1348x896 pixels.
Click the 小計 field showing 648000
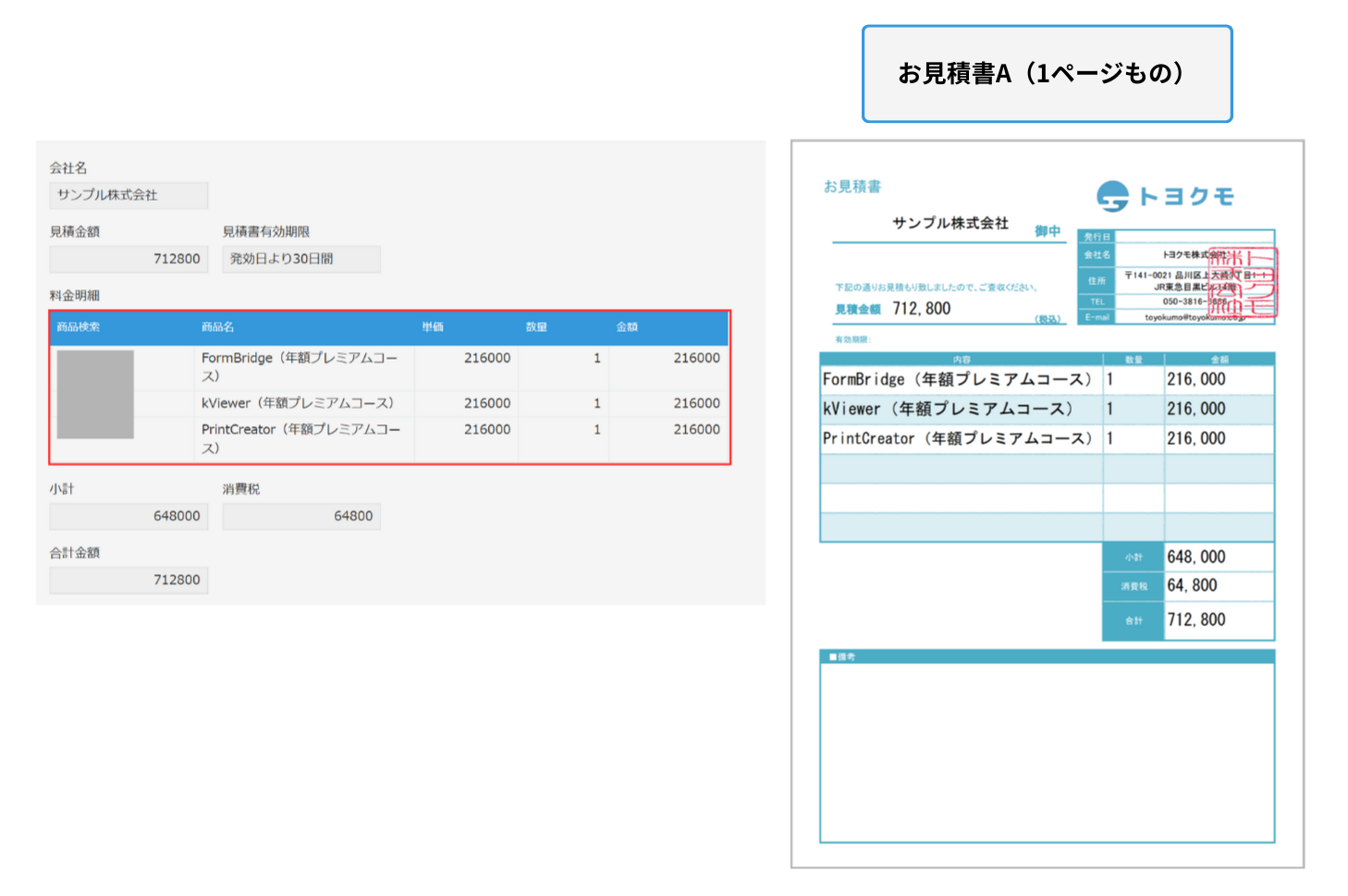[x=129, y=516]
